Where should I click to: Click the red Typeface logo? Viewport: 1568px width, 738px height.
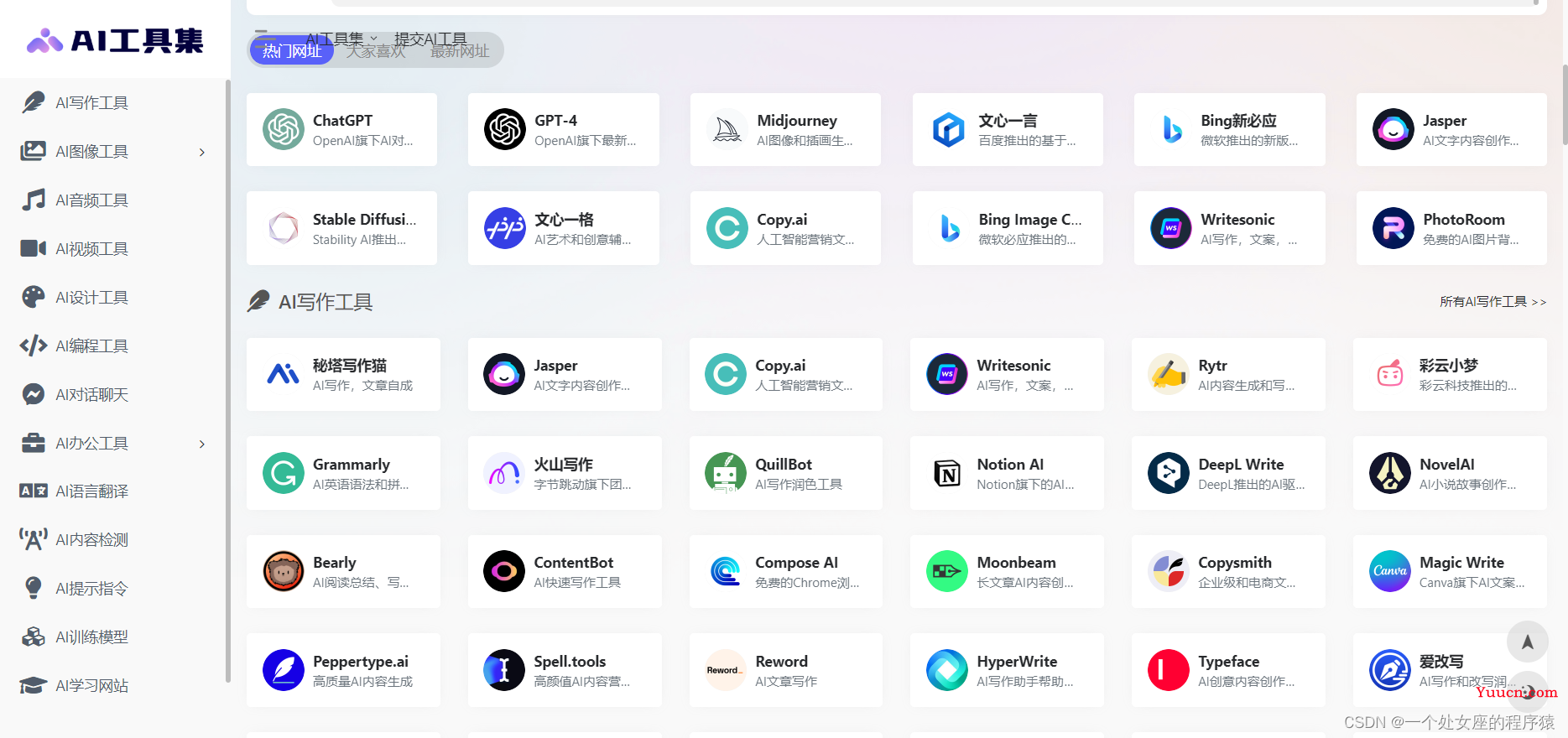point(1169,670)
